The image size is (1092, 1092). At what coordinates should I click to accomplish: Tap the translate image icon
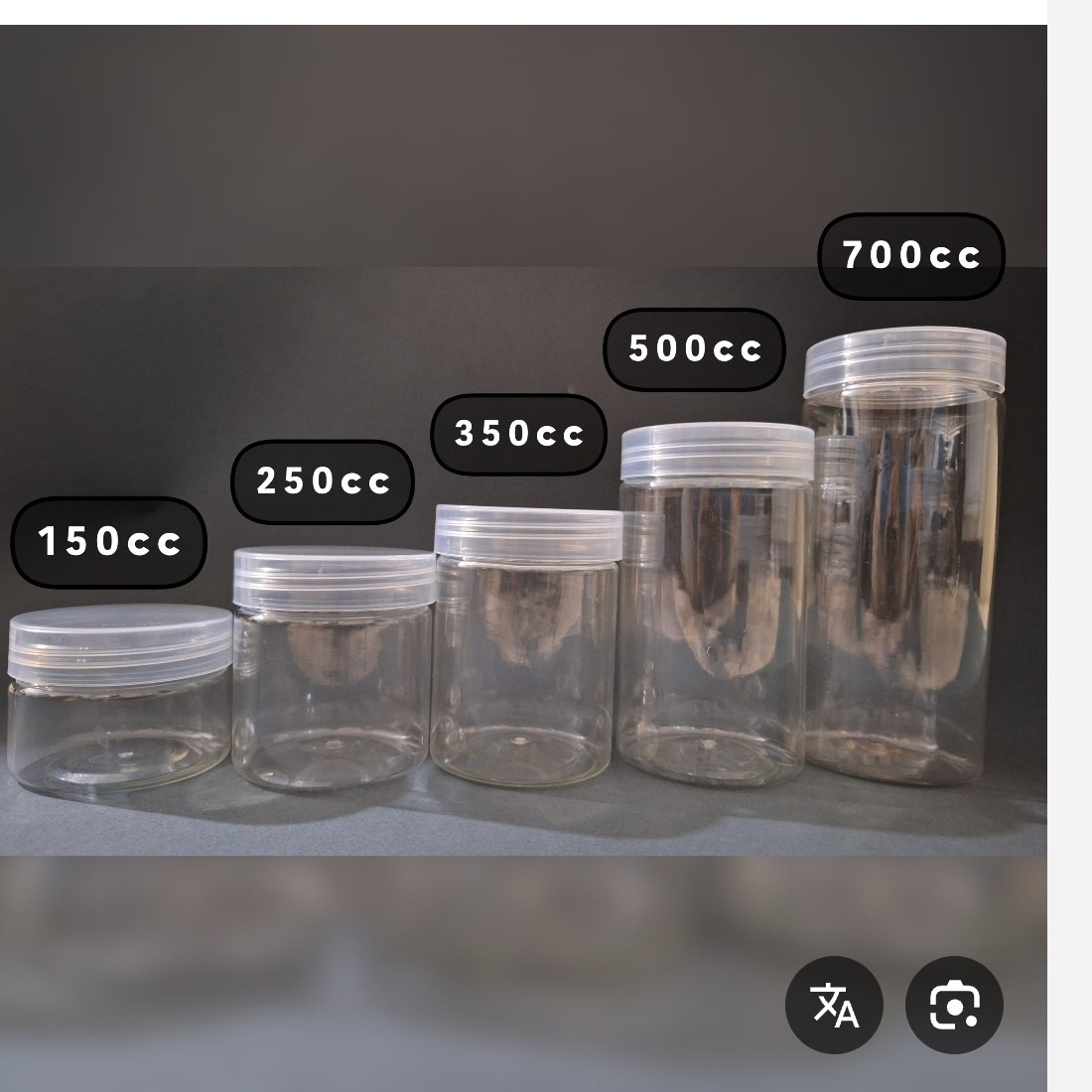pos(834,1005)
